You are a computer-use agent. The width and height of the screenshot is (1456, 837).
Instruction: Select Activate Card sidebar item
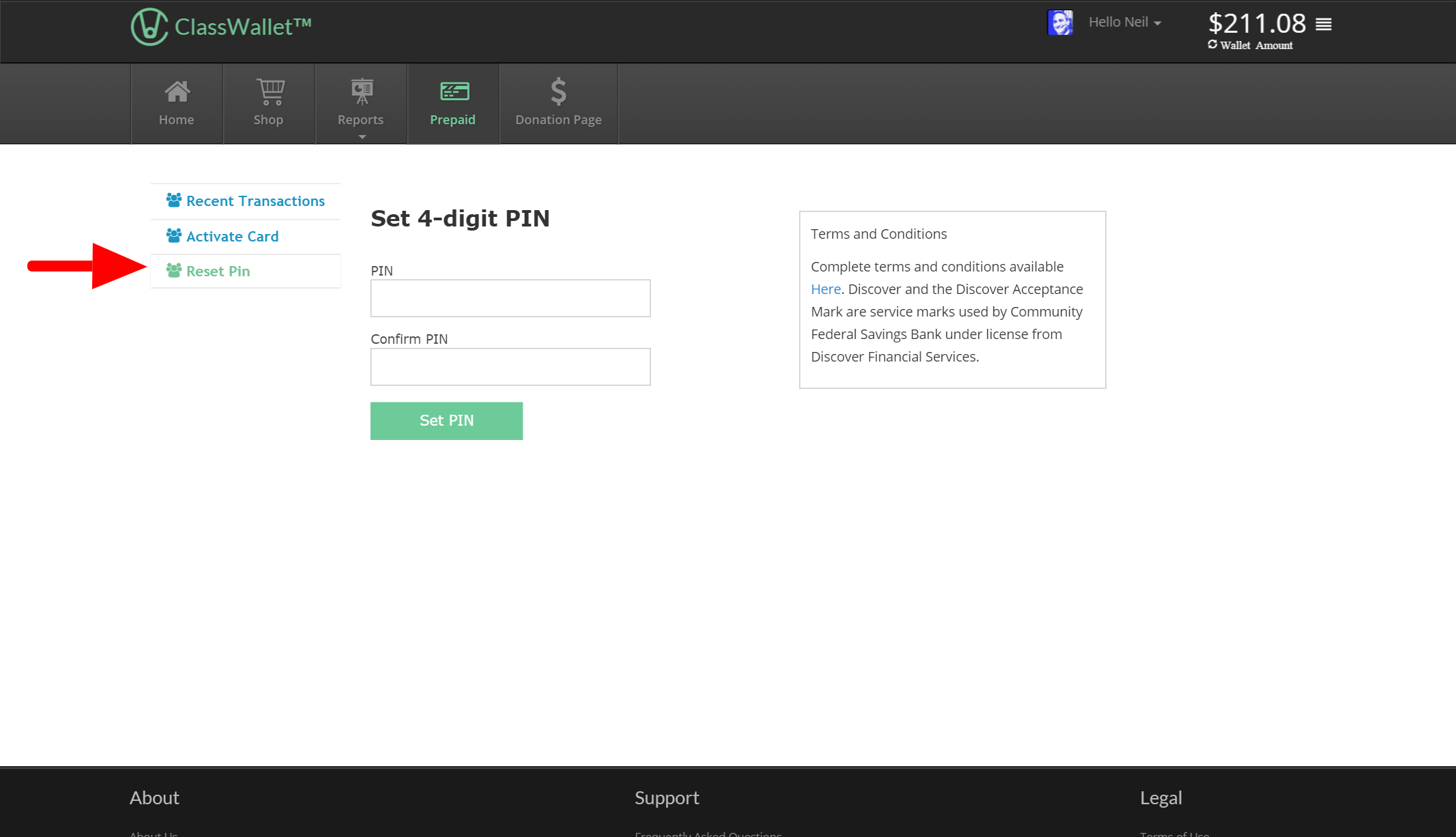232,237
